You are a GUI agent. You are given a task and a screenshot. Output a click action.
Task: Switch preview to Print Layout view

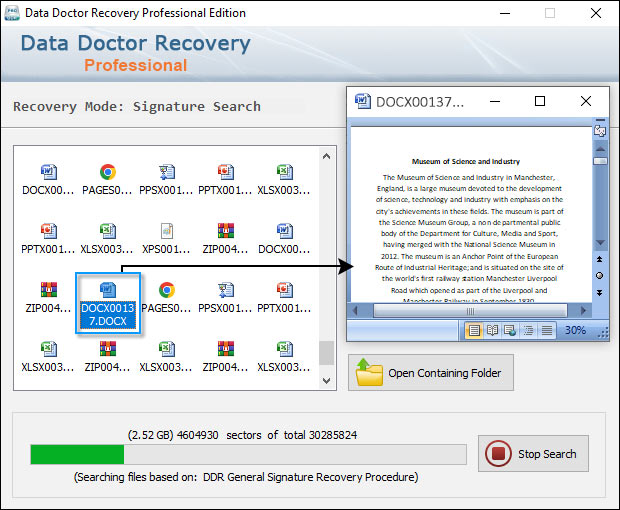click(474, 330)
